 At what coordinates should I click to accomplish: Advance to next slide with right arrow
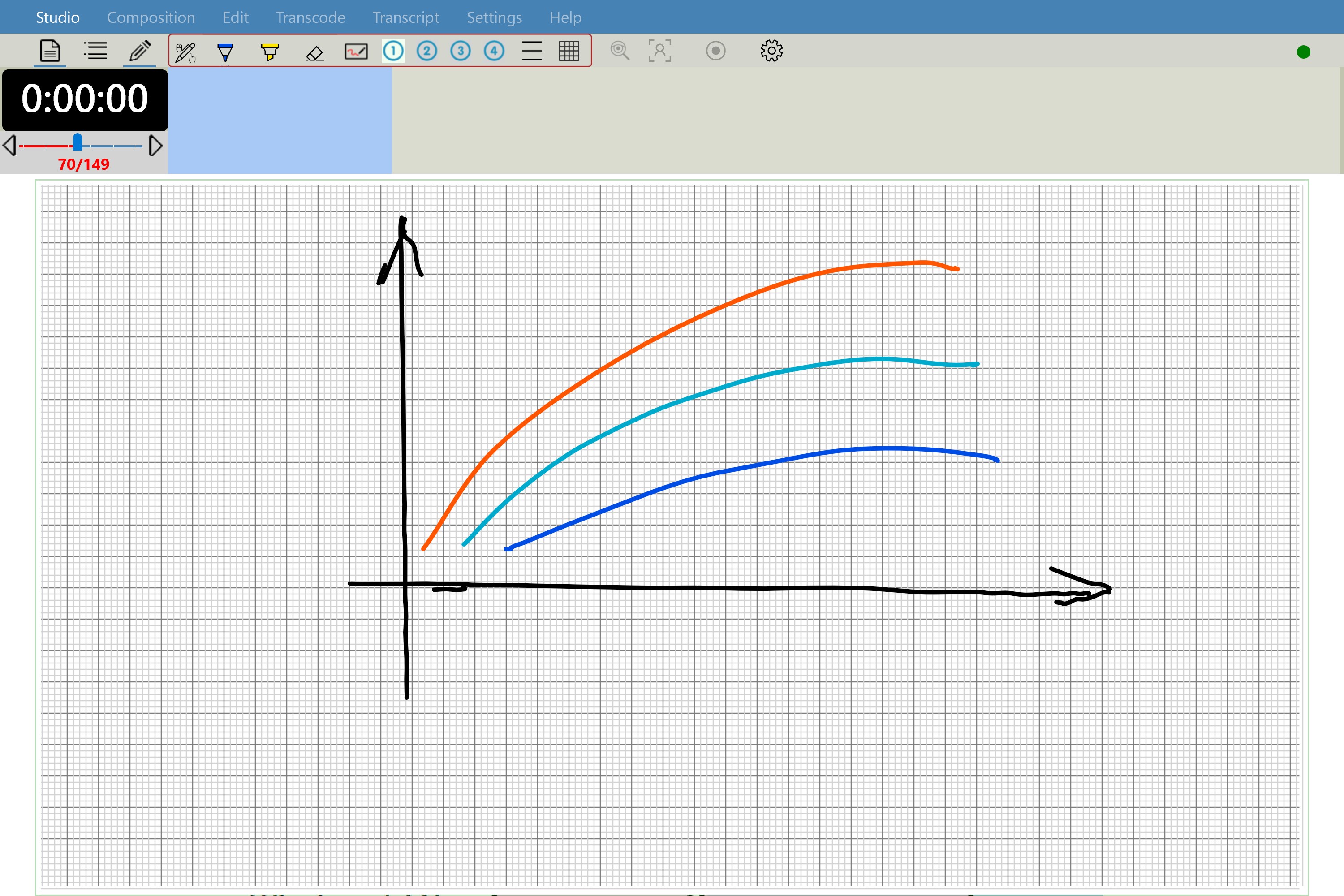(155, 145)
